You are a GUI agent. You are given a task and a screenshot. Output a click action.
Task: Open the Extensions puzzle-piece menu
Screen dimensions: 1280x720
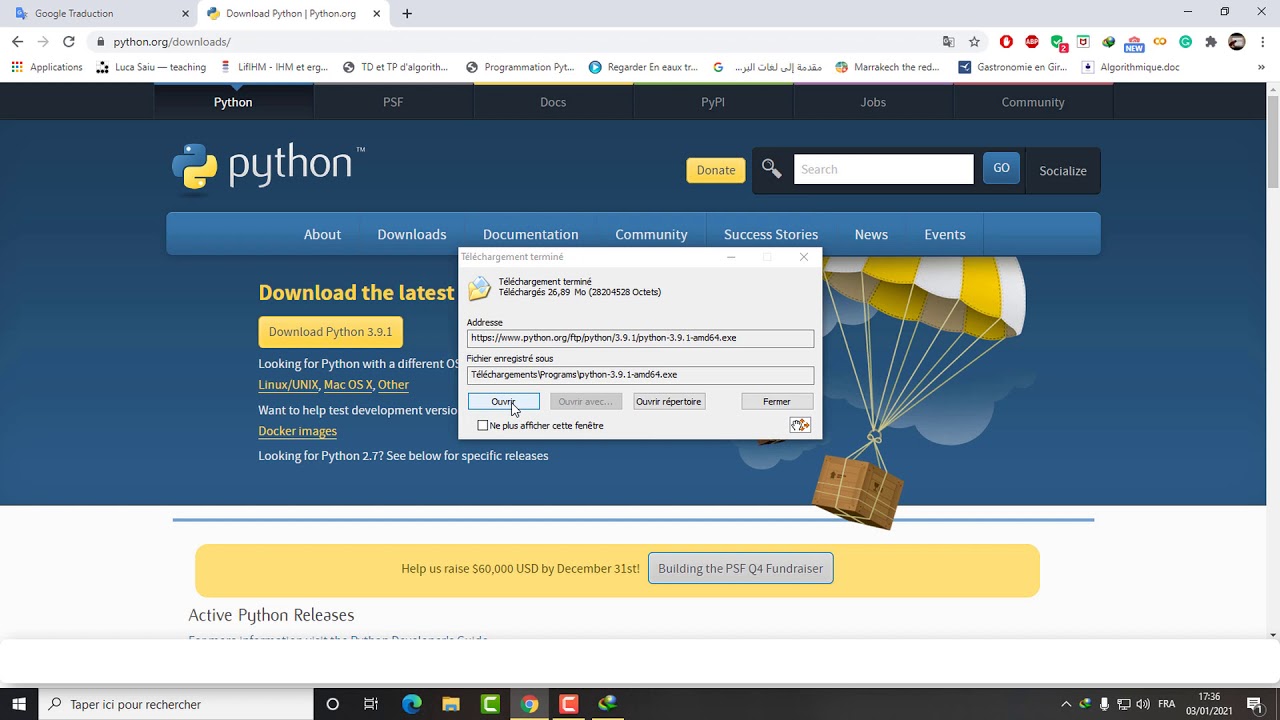(1211, 42)
